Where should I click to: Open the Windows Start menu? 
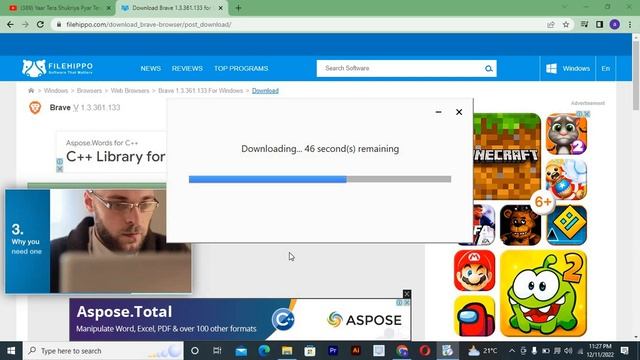pos(11,351)
